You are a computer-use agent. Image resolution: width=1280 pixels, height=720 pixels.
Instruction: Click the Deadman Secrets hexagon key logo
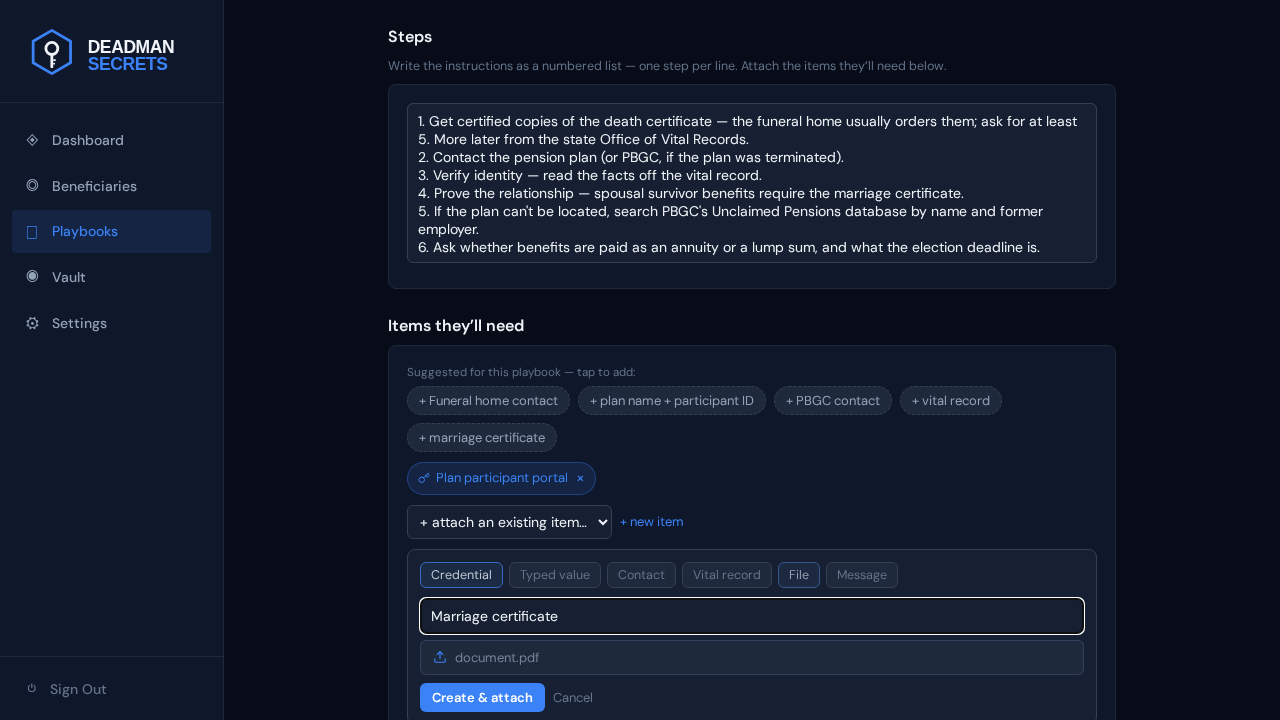click(52, 52)
